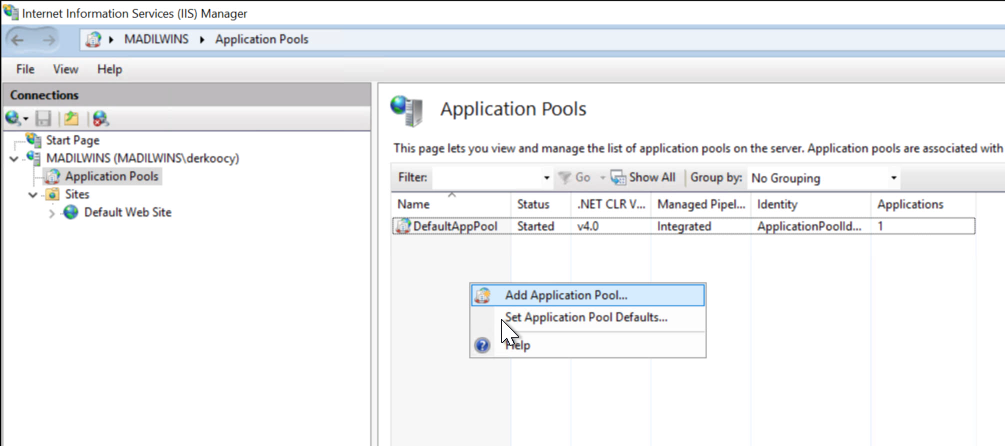Screen dimensions: 1005x446
Task: Choose Set Application Pool Defaults...
Action: coord(588,317)
